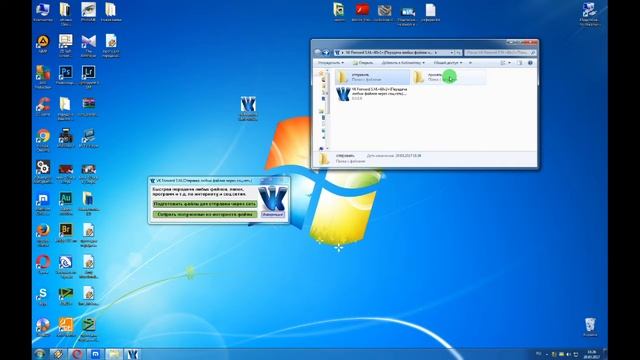Viewport: 640px width, 360px height.
Task: Open 'Добавить в библиотеку' dropdown in Explorer
Action: [x=403, y=63]
